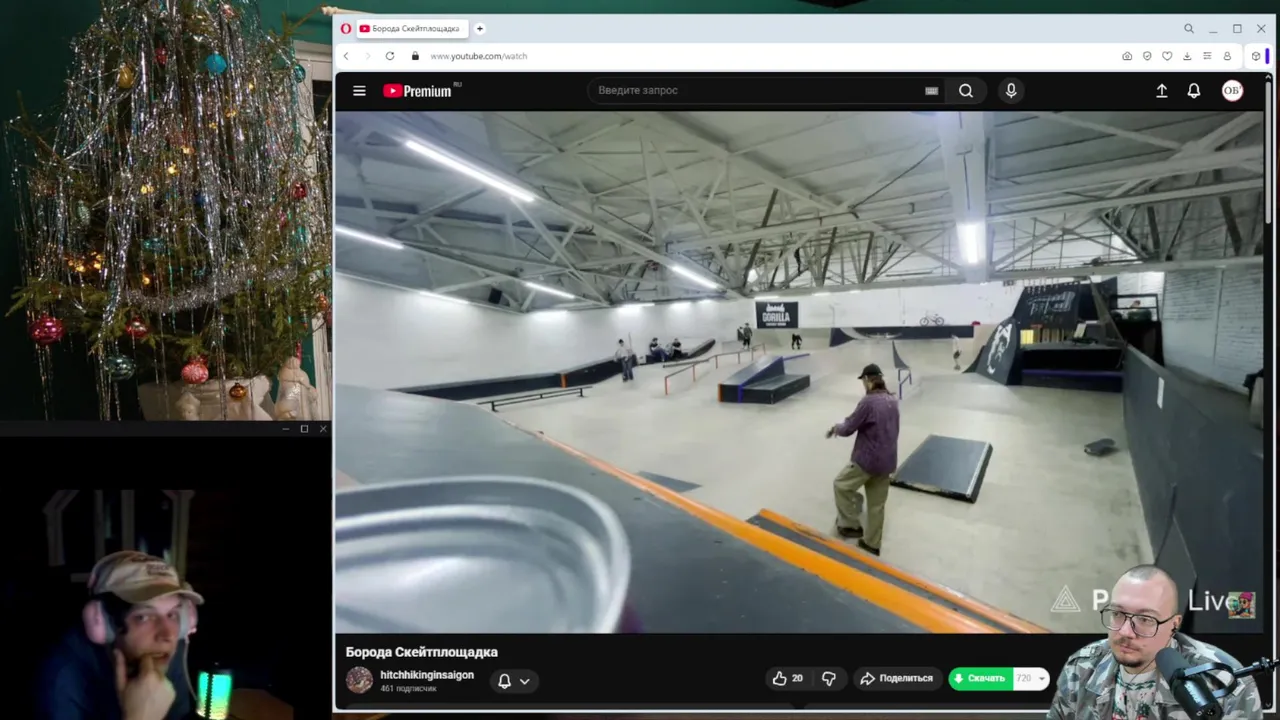View site security padlock info
This screenshot has width=1280, height=720.
[415, 56]
